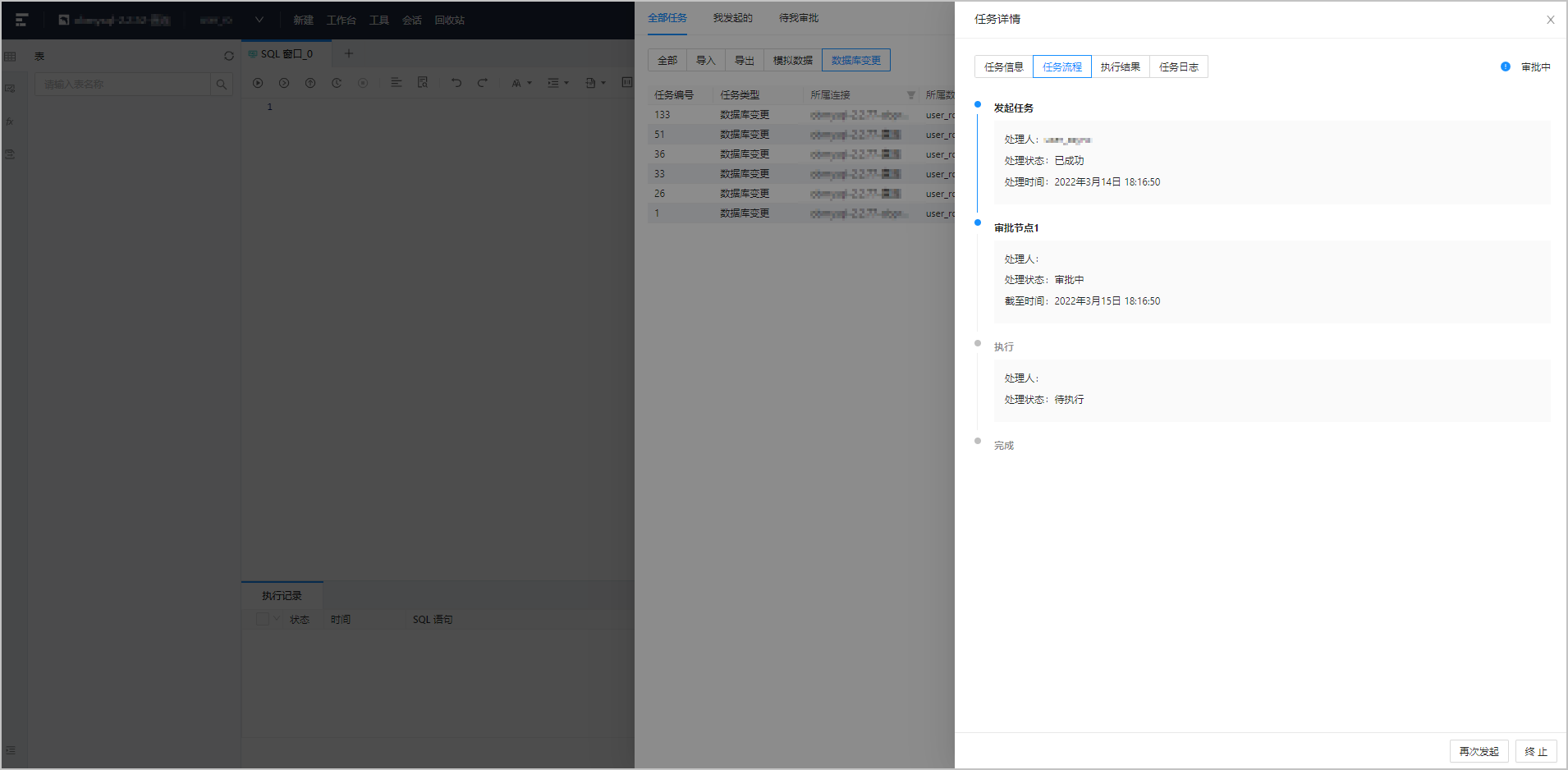This screenshot has width=1568, height=770.
Task: Click the table name search field
Action: click(122, 84)
